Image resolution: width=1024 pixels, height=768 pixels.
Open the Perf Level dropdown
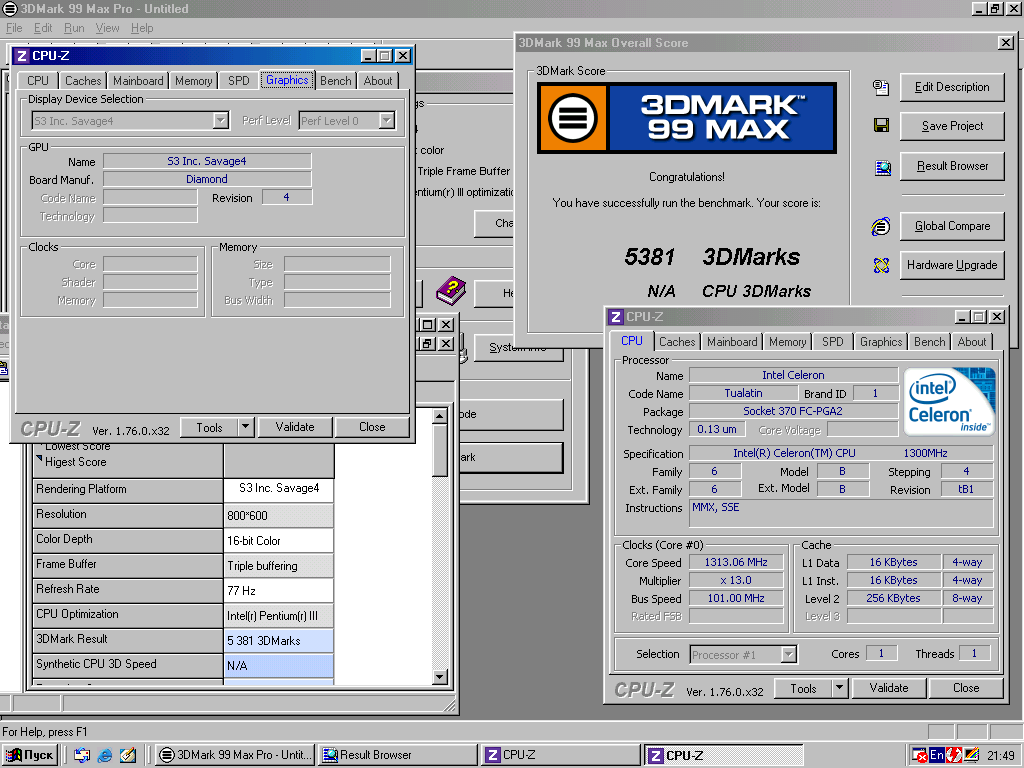tap(387, 120)
